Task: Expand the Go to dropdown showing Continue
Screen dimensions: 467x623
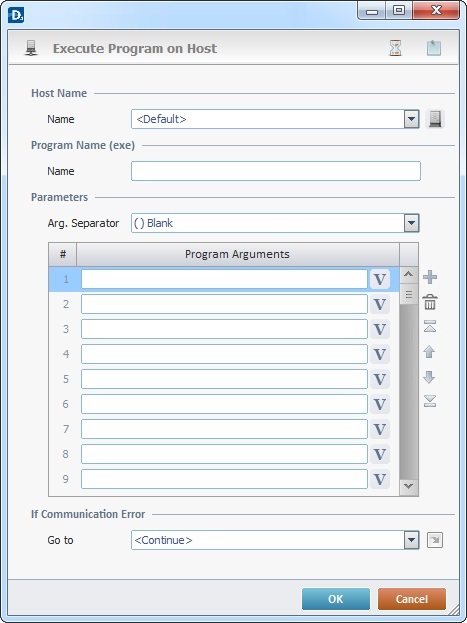Action: click(411, 540)
